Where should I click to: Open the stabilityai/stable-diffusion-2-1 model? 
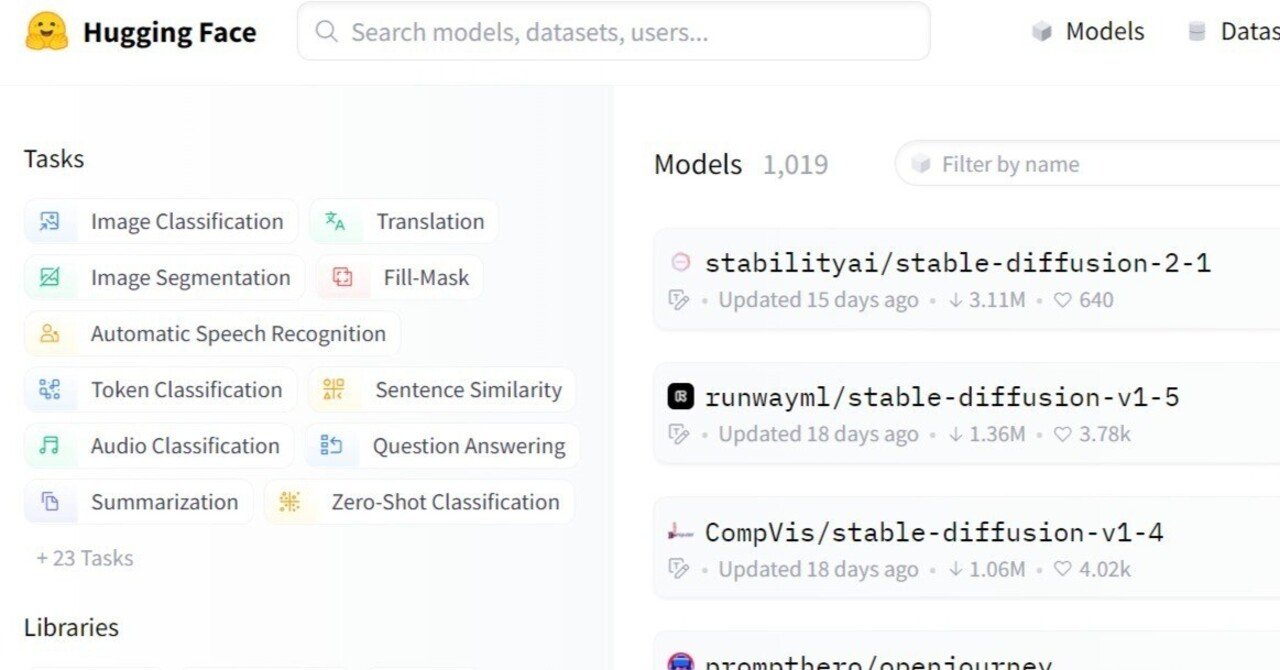click(x=957, y=263)
